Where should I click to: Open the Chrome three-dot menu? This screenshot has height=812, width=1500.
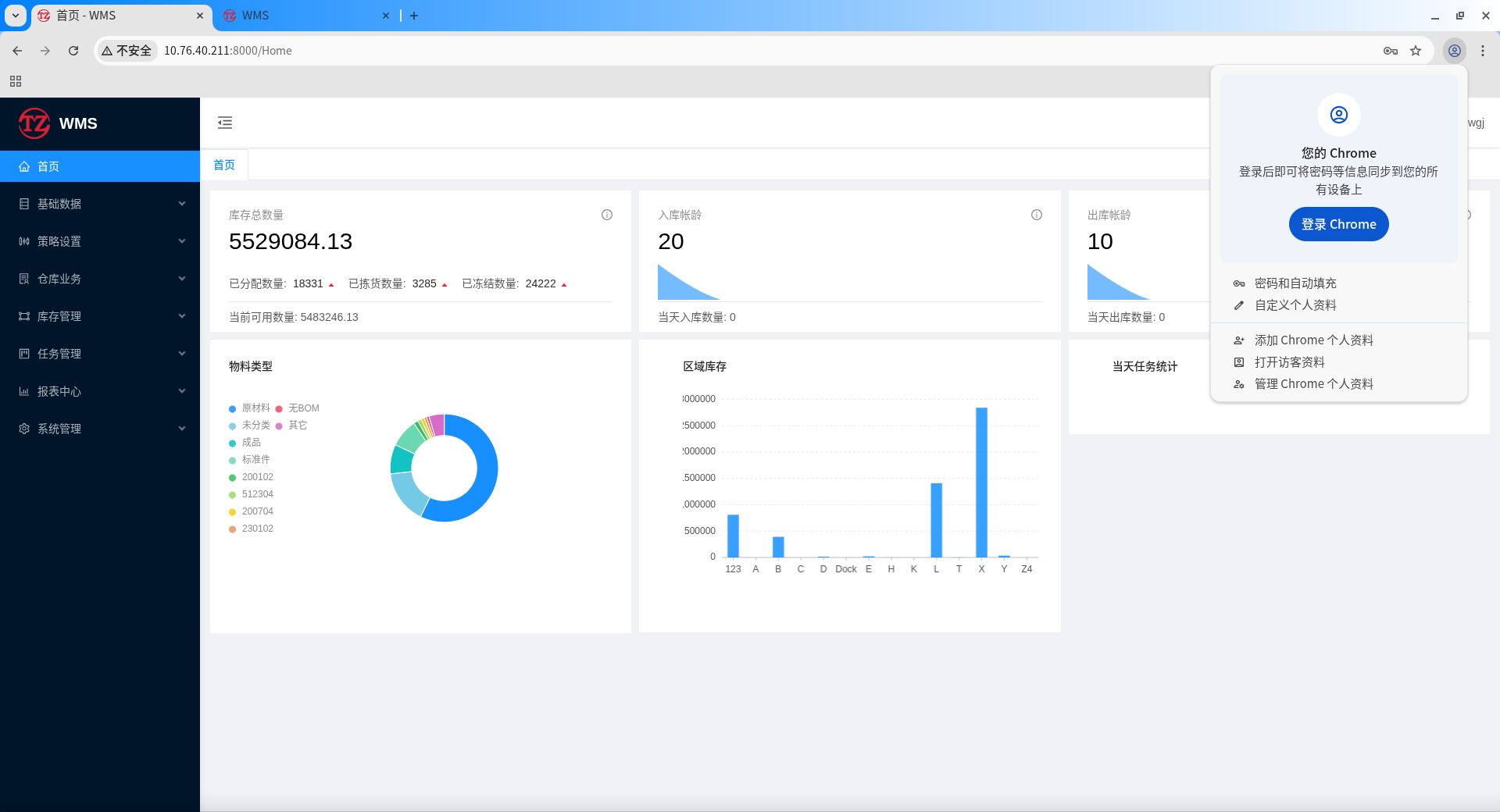1483,51
